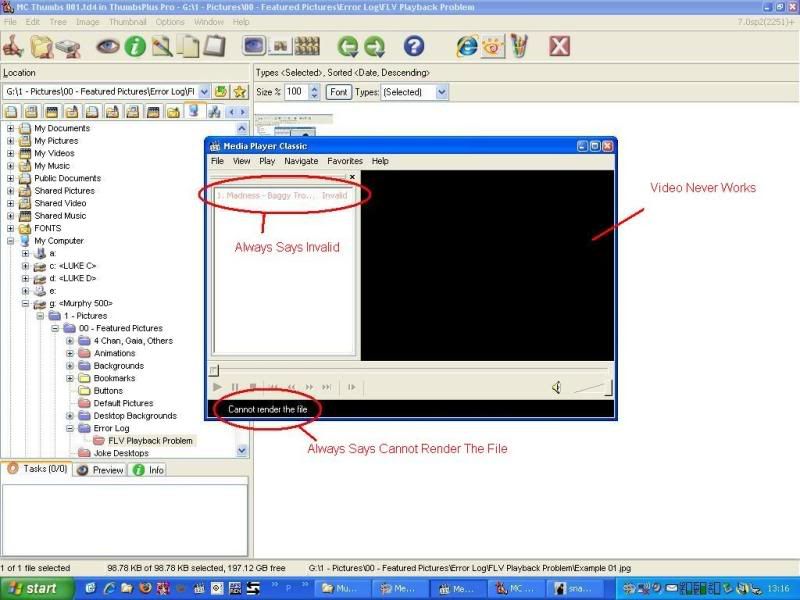Expand the c: <LUKE C> drive node
Image resolution: width=800 pixels, height=600 pixels.
coord(25,266)
